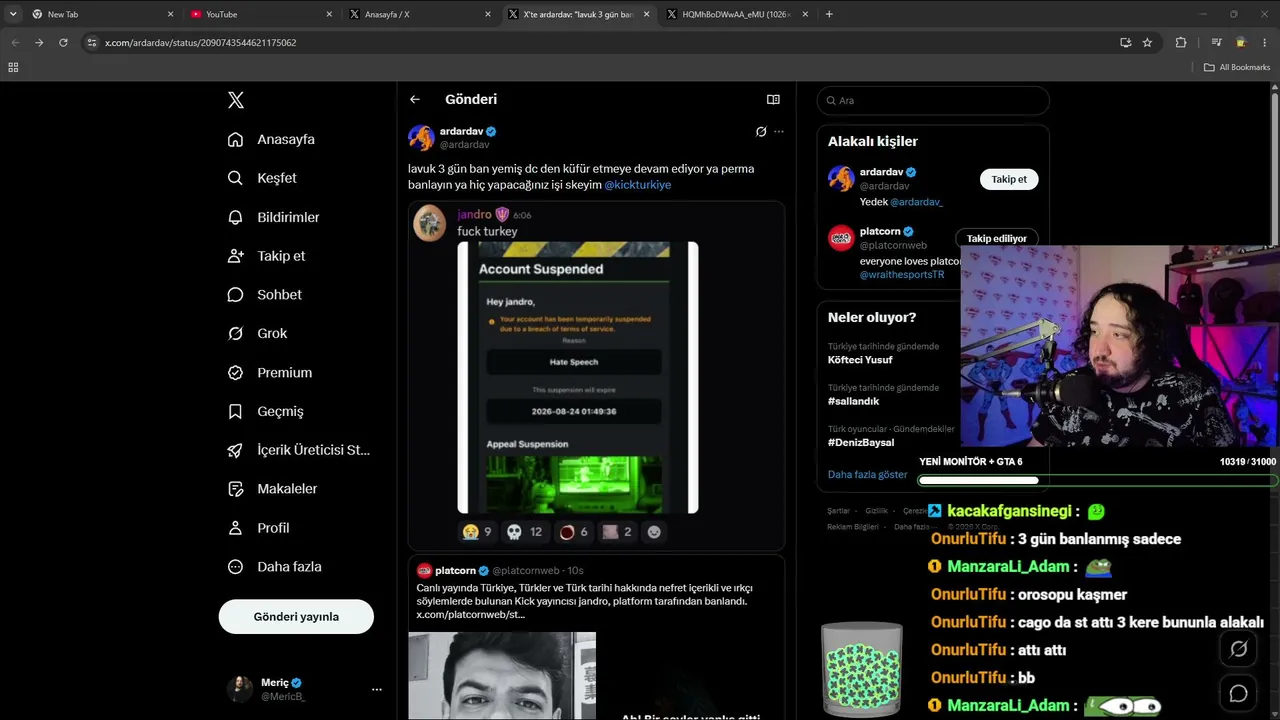Image resolution: width=1280 pixels, height=720 pixels.
Task: Open a new browser tab
Action: [829, 14]
